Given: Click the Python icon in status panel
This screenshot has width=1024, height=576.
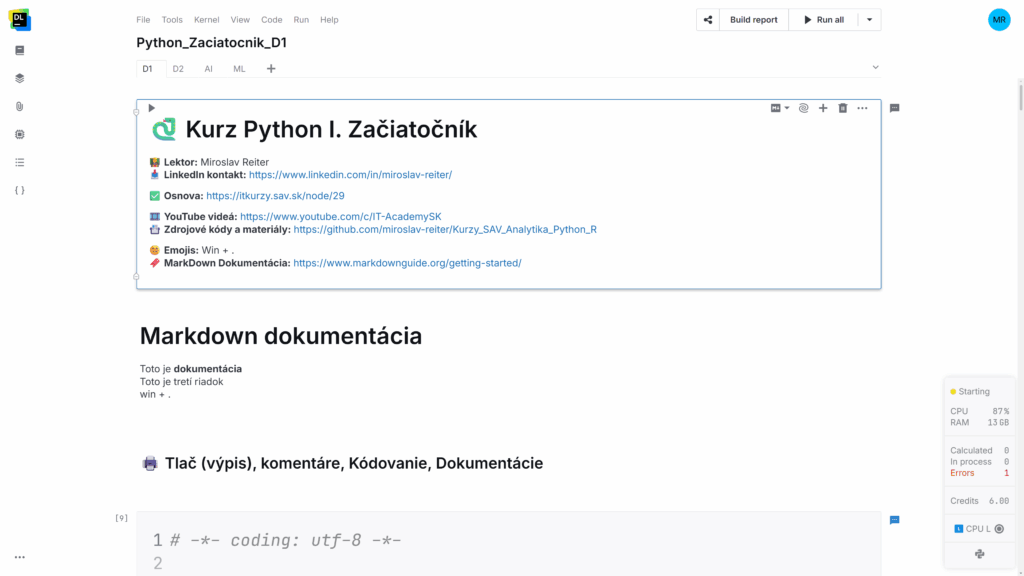Looking at the screenshot, I should [x=980, y=554].
